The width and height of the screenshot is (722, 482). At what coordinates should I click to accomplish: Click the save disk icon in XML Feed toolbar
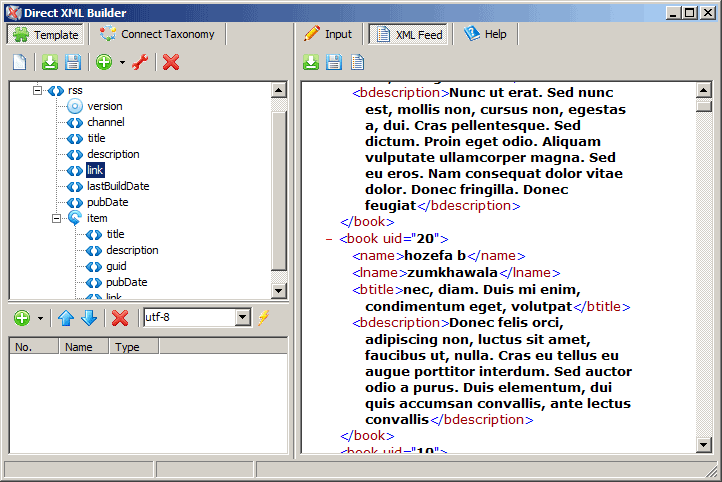tap(334, 63)
